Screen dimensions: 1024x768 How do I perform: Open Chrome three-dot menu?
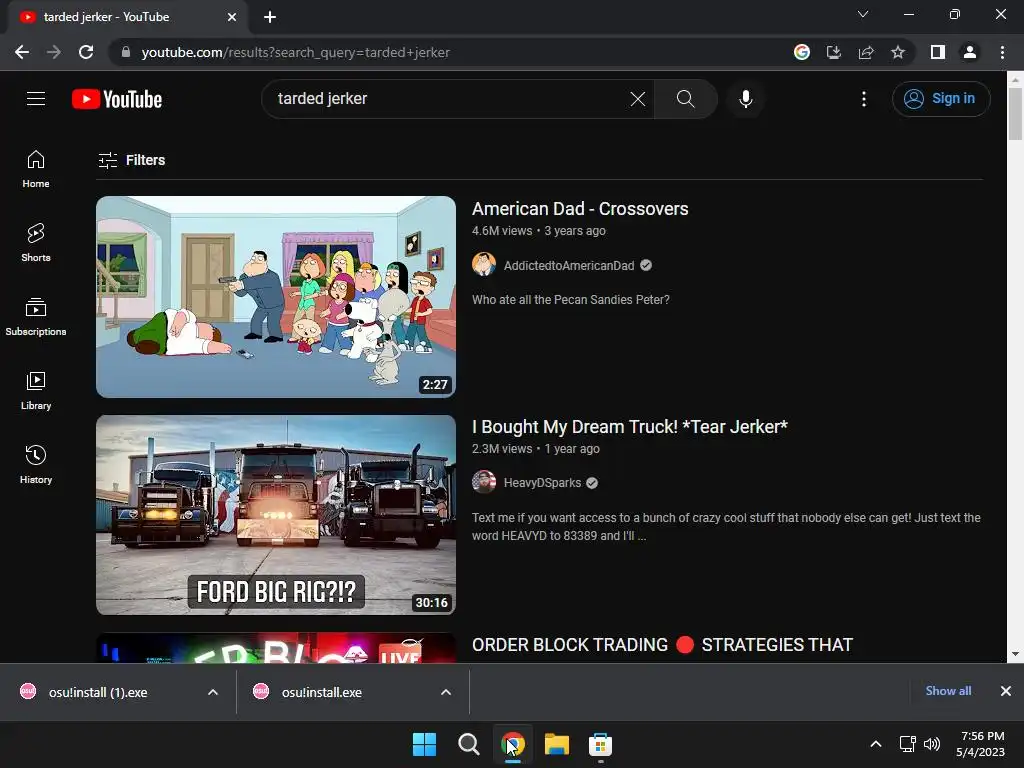[1002, 52]
